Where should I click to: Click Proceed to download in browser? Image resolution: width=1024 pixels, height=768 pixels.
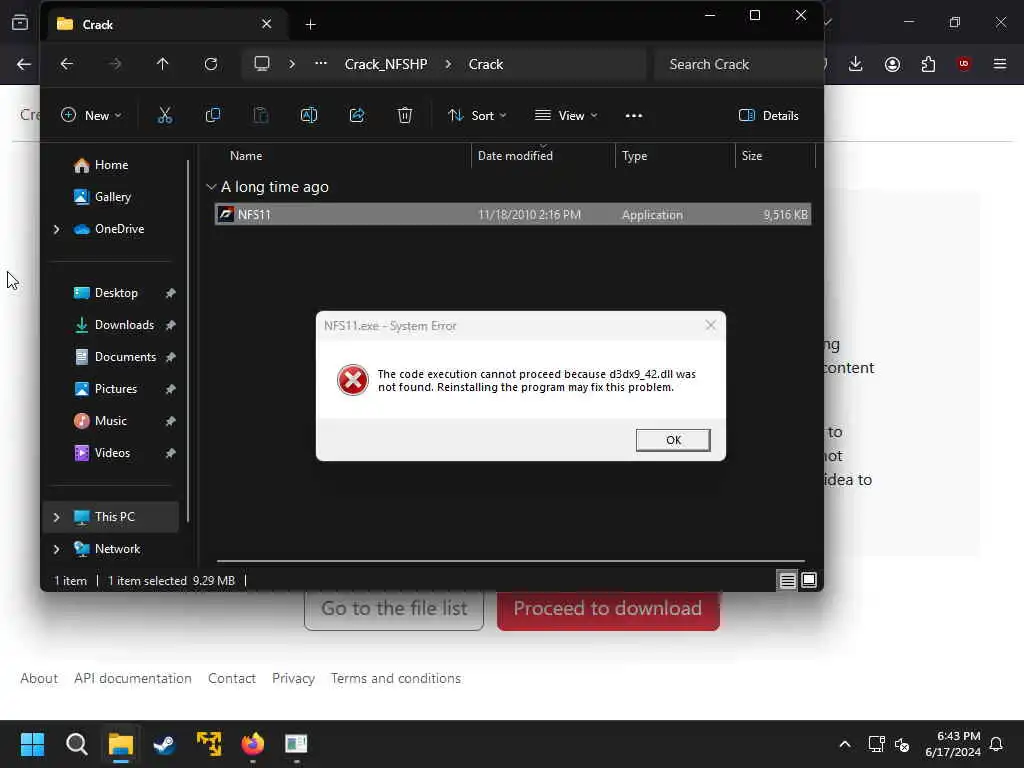pyautogui.click(x=608, y=609)
